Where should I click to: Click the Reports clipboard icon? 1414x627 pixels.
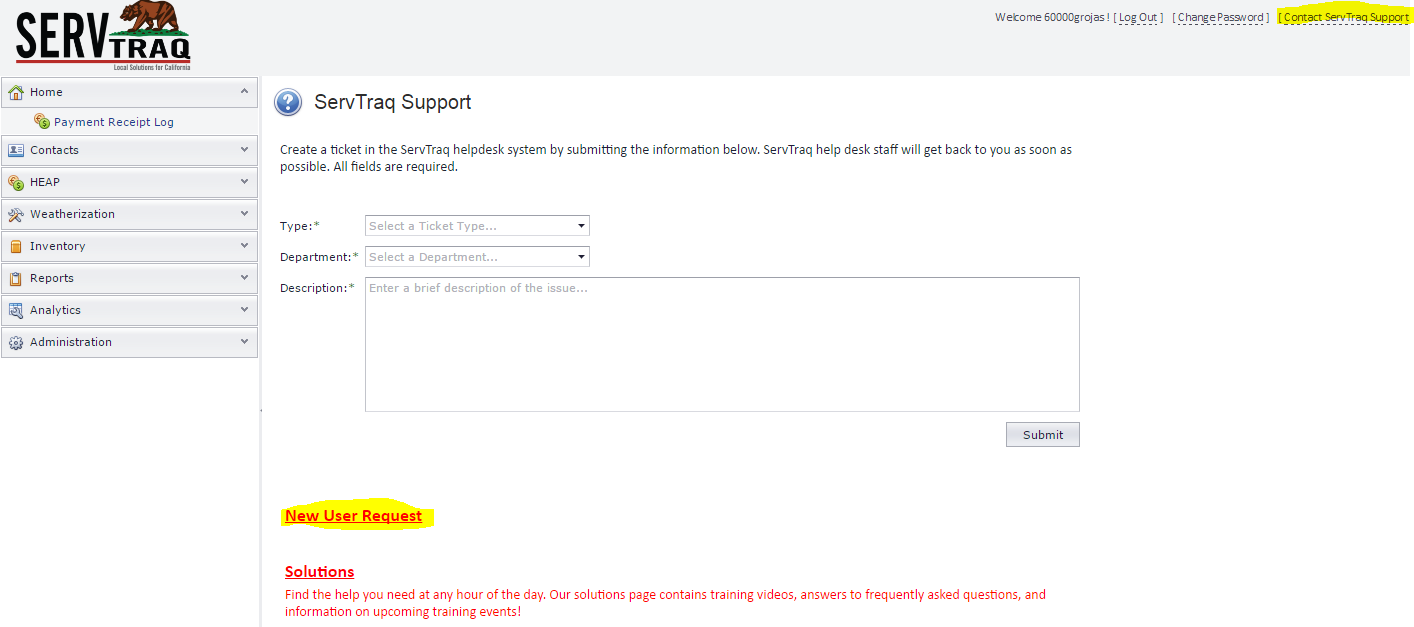(x=16, y=278)
